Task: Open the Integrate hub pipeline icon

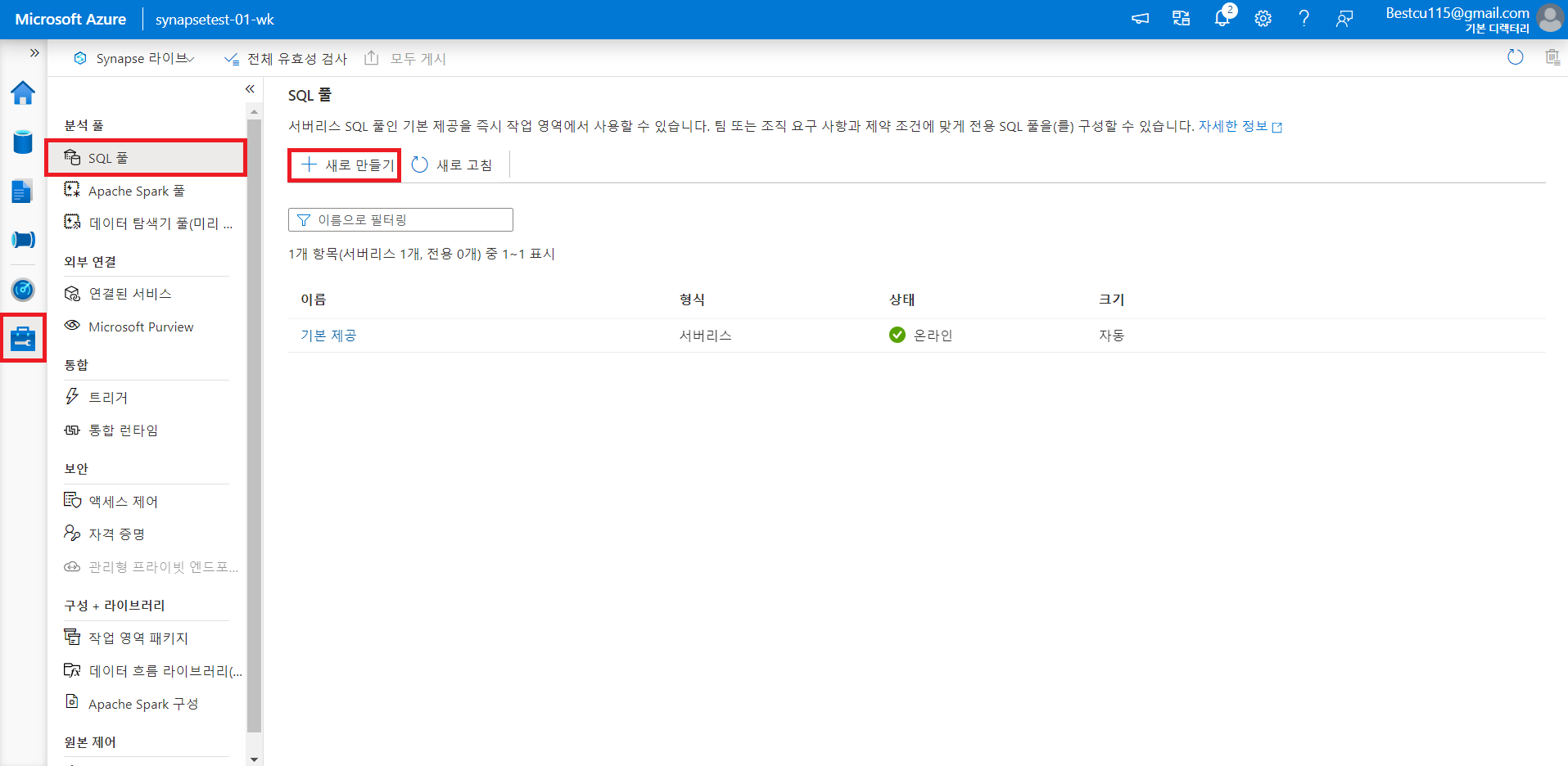Action: click(x=23, y=240)
